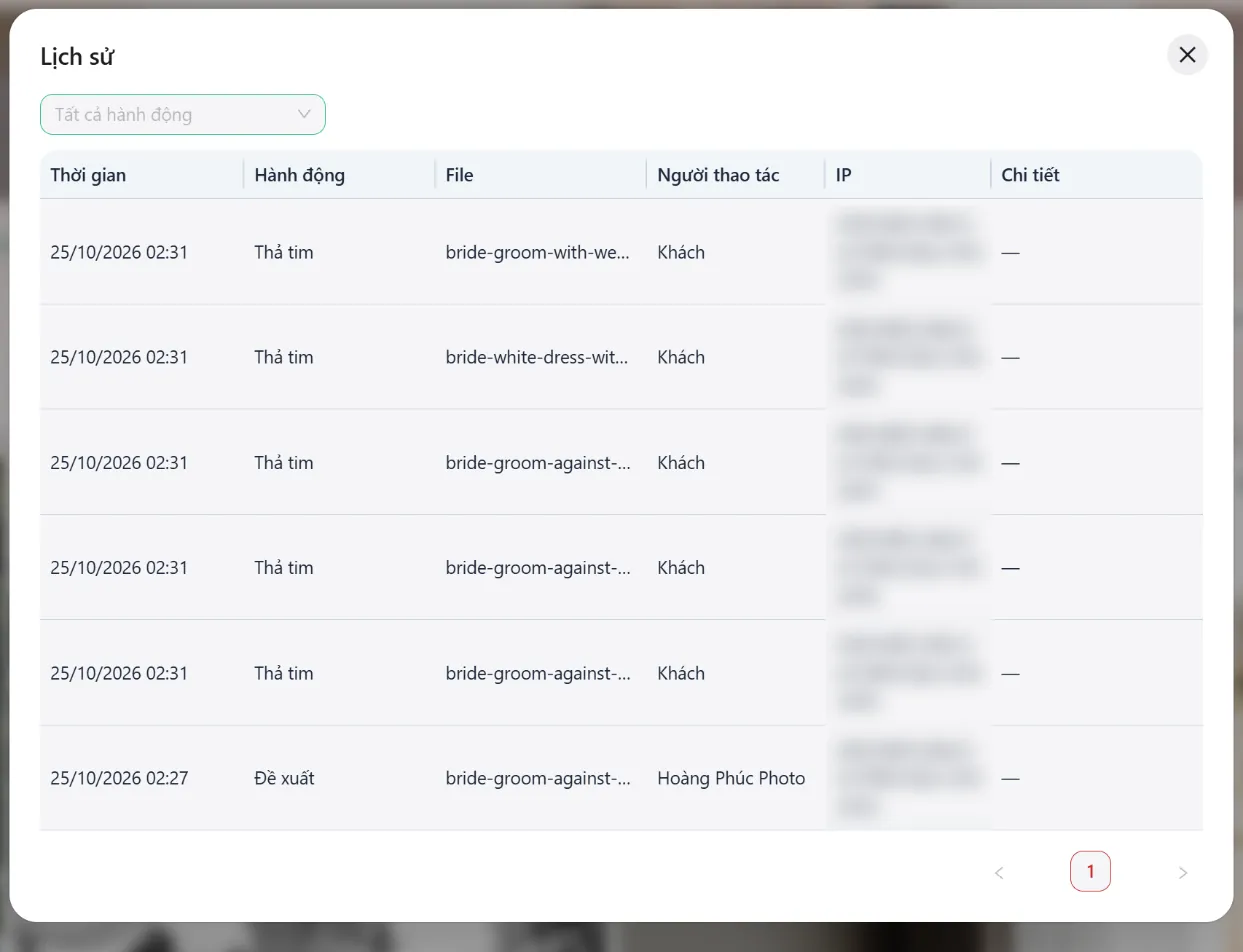Open the Tất cả hành động filter dropdown
This screenshot has height=952, width=1243.
[x=183, y=114]
